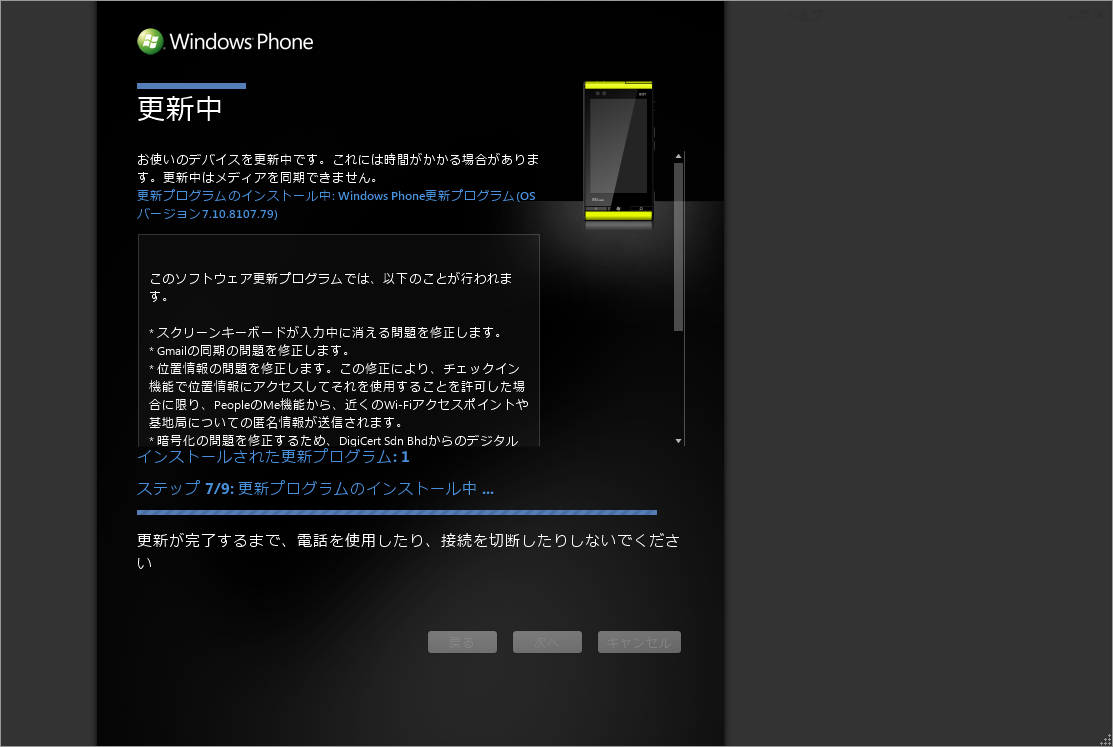Click the yellow phone device image

coord(618,153)
